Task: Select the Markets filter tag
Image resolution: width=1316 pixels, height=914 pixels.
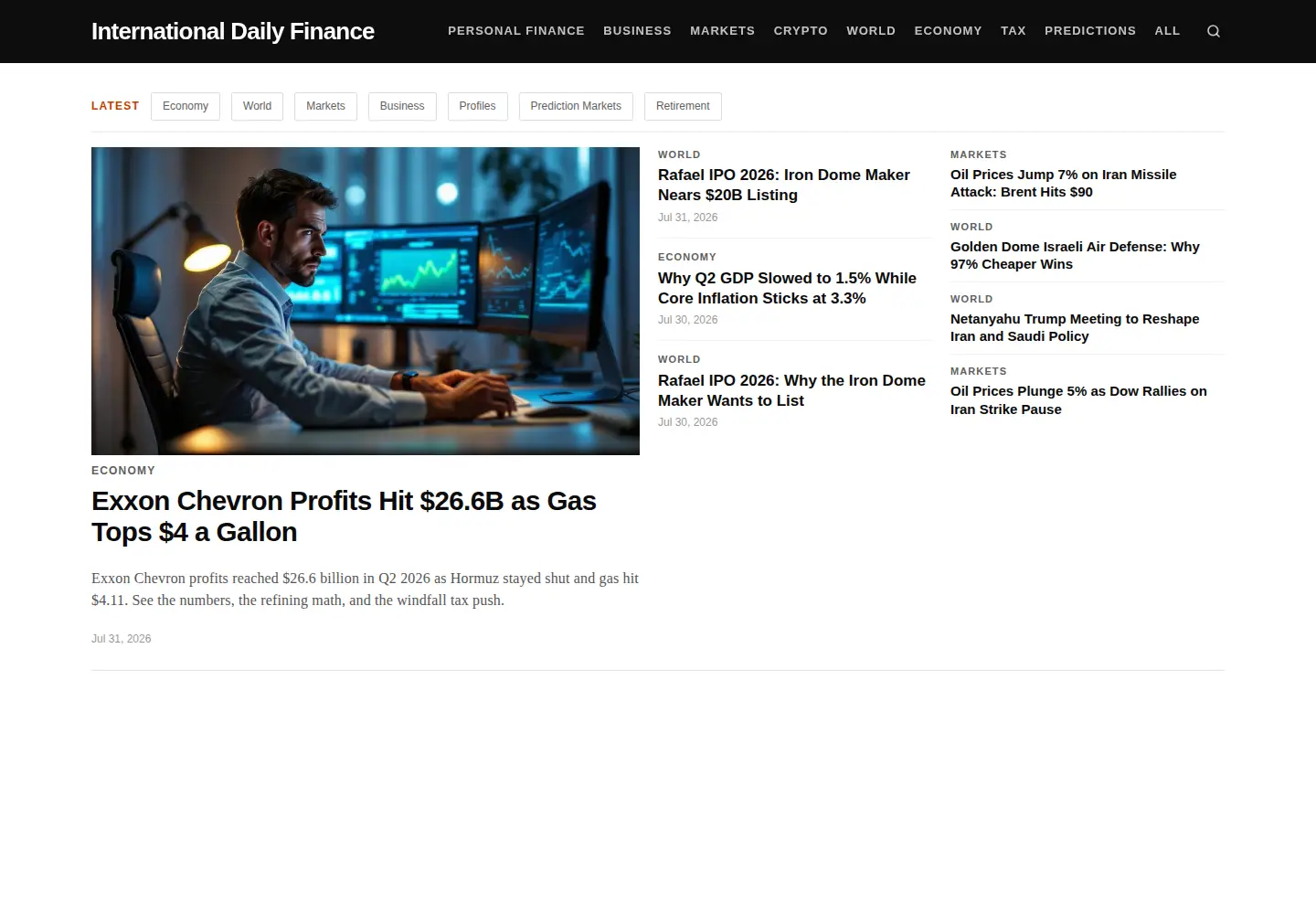Action: (x=325, y=106)
